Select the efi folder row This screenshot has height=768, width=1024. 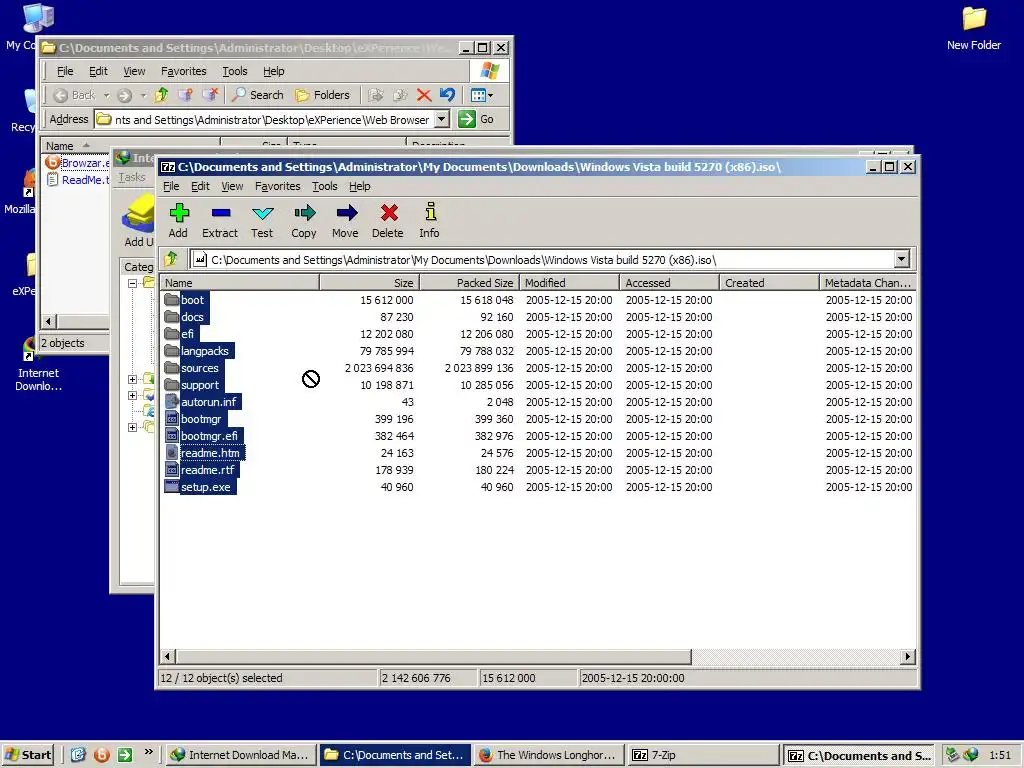[538, 334]
